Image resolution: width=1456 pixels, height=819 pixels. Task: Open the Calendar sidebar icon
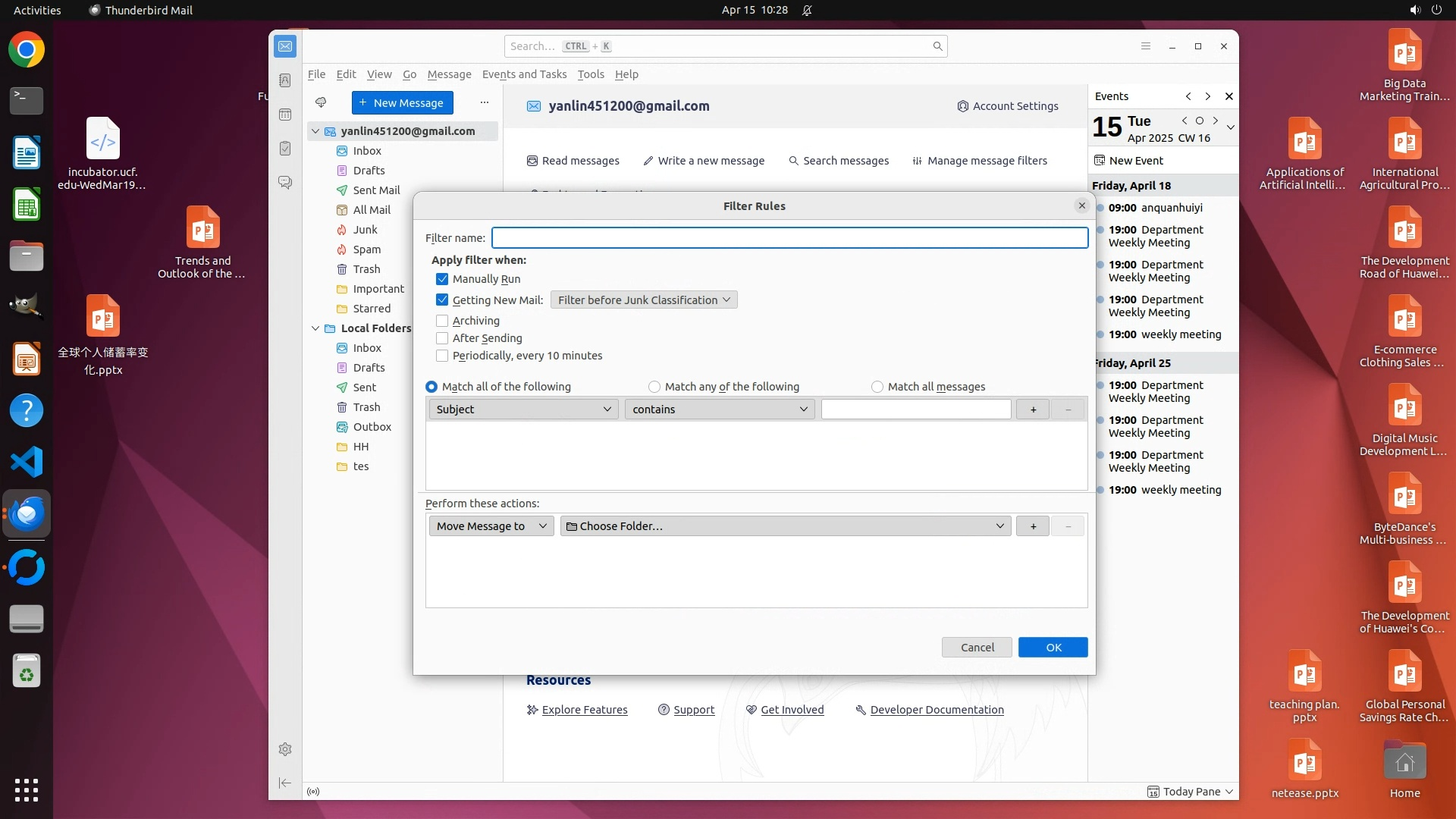285,115
